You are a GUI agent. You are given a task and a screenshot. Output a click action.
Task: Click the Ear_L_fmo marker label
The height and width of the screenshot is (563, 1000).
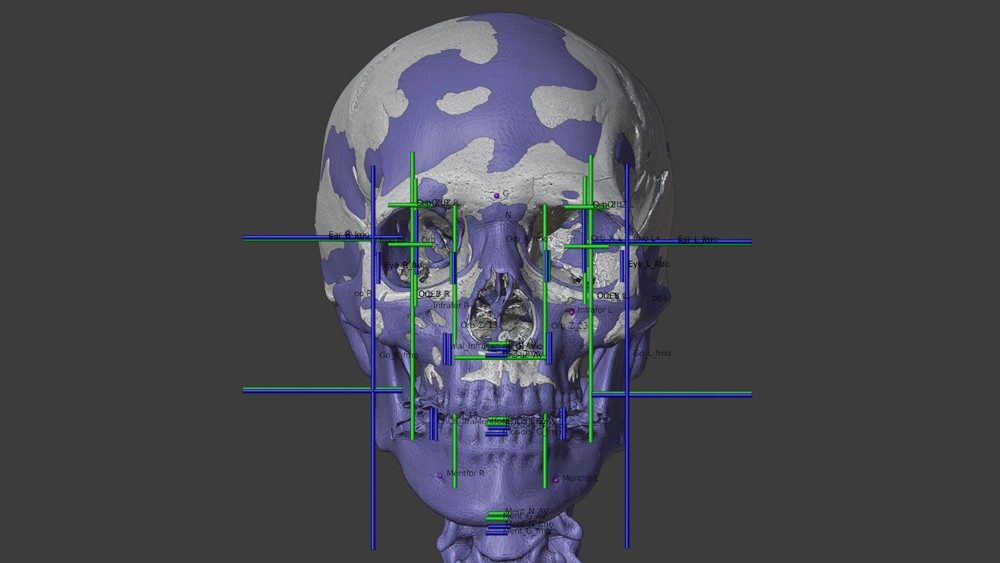coord(697,239)
